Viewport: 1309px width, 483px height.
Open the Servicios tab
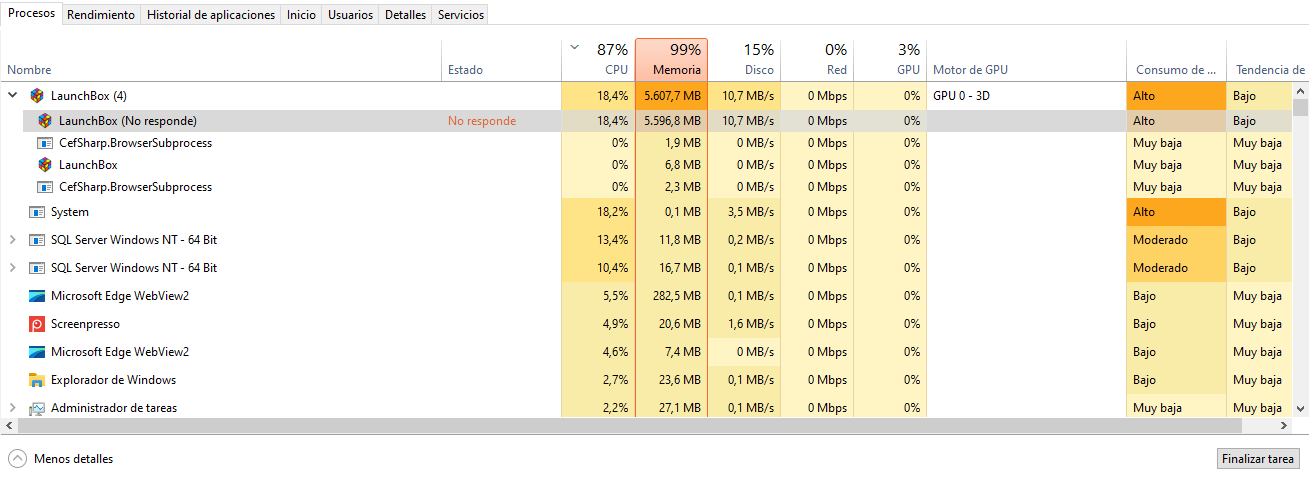[460, 15]
